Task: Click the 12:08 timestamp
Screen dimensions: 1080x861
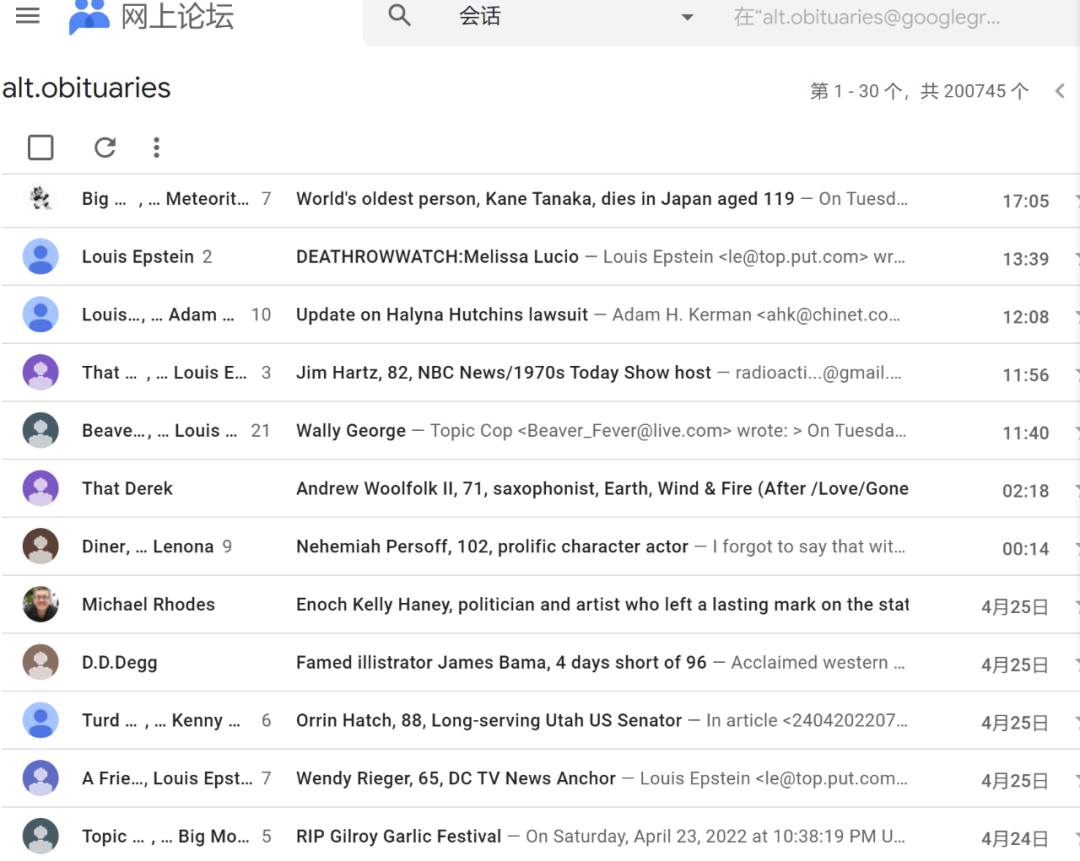Action: pyautogui.click(x=1026, y=317)
